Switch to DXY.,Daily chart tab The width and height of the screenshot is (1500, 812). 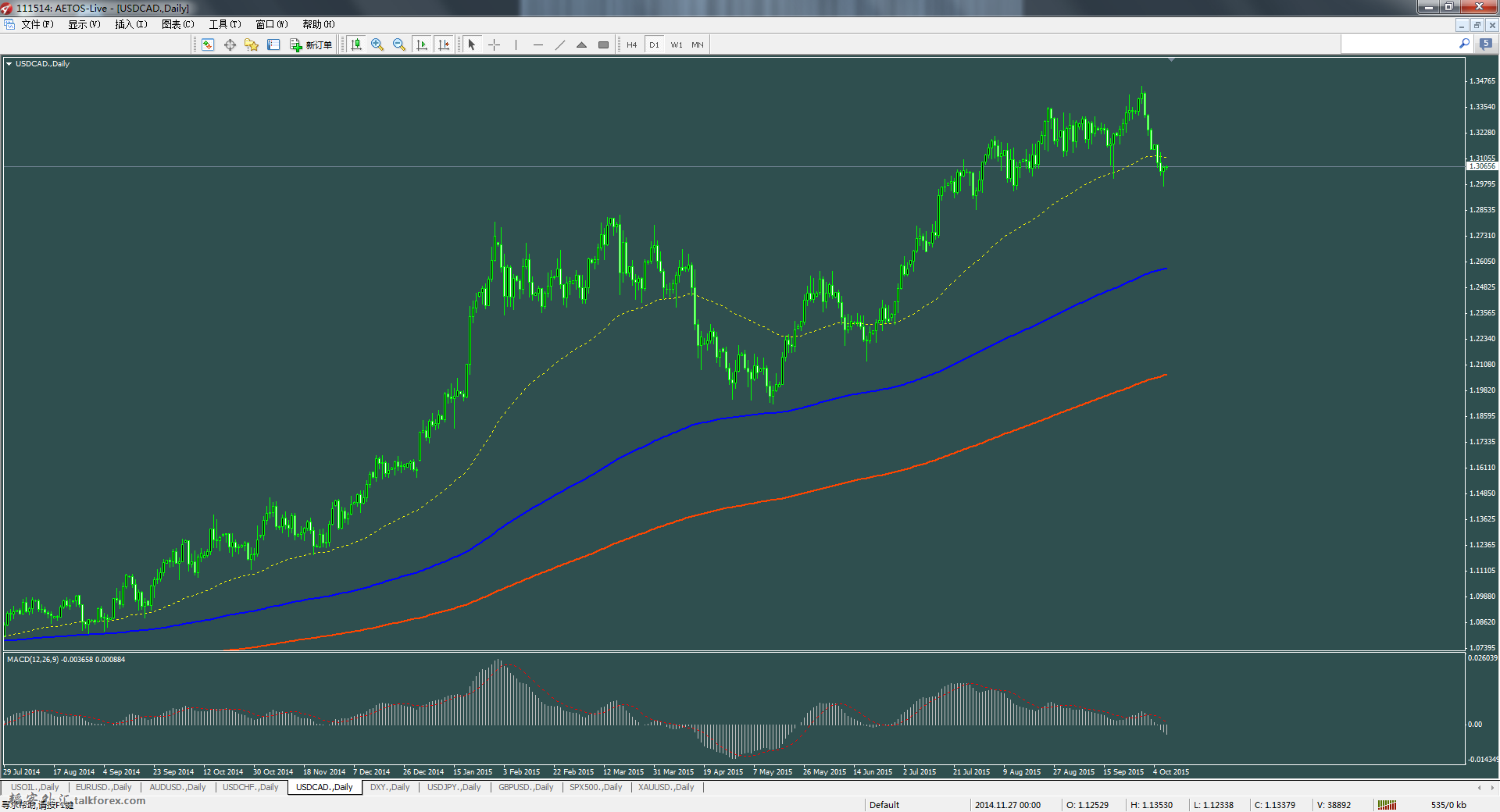(x=390, y=787)
